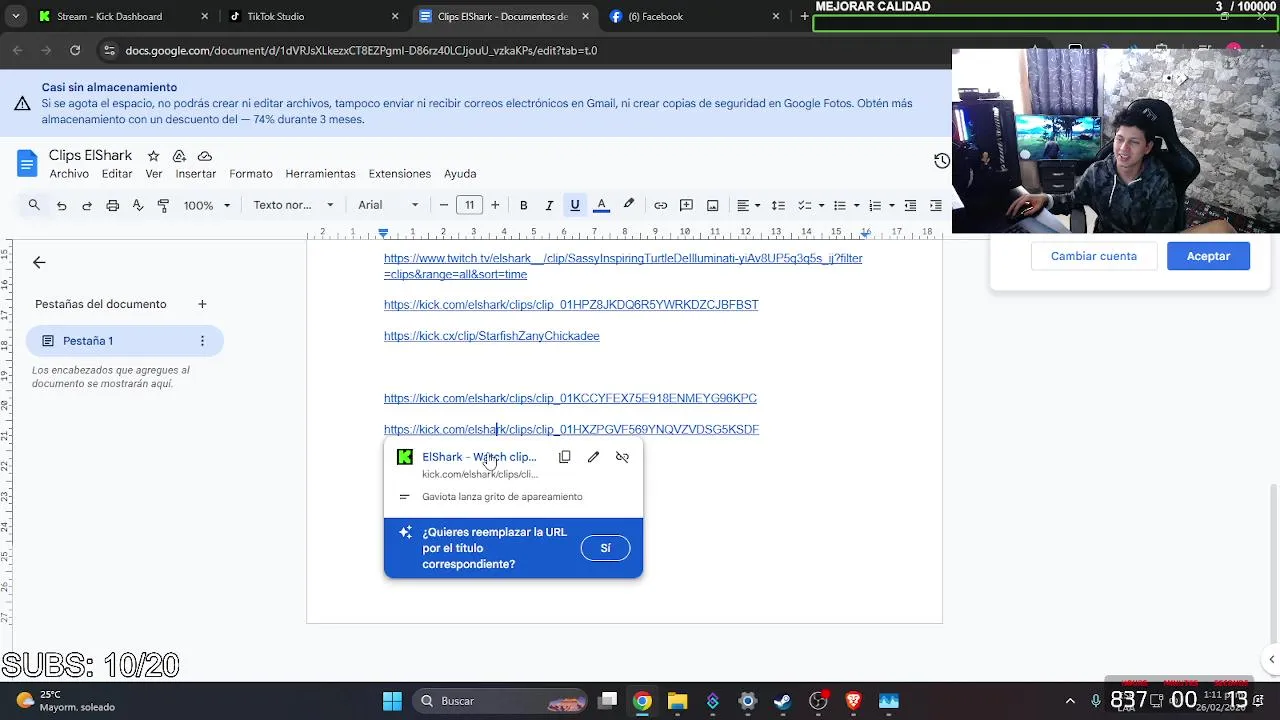Click the move-to-Drive folder icon
Screen dimensions: 1280x720
[179, 156]
